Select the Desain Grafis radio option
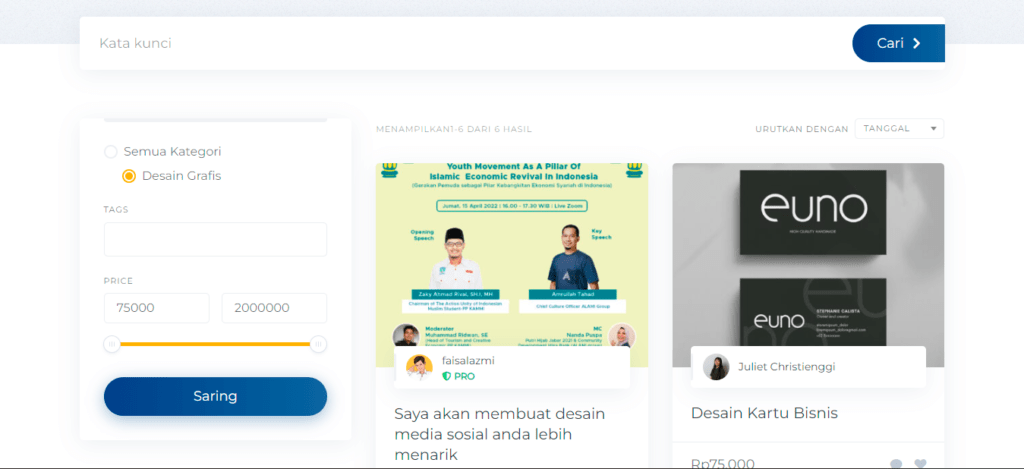Screen dimensions: 1024x469 129,176
